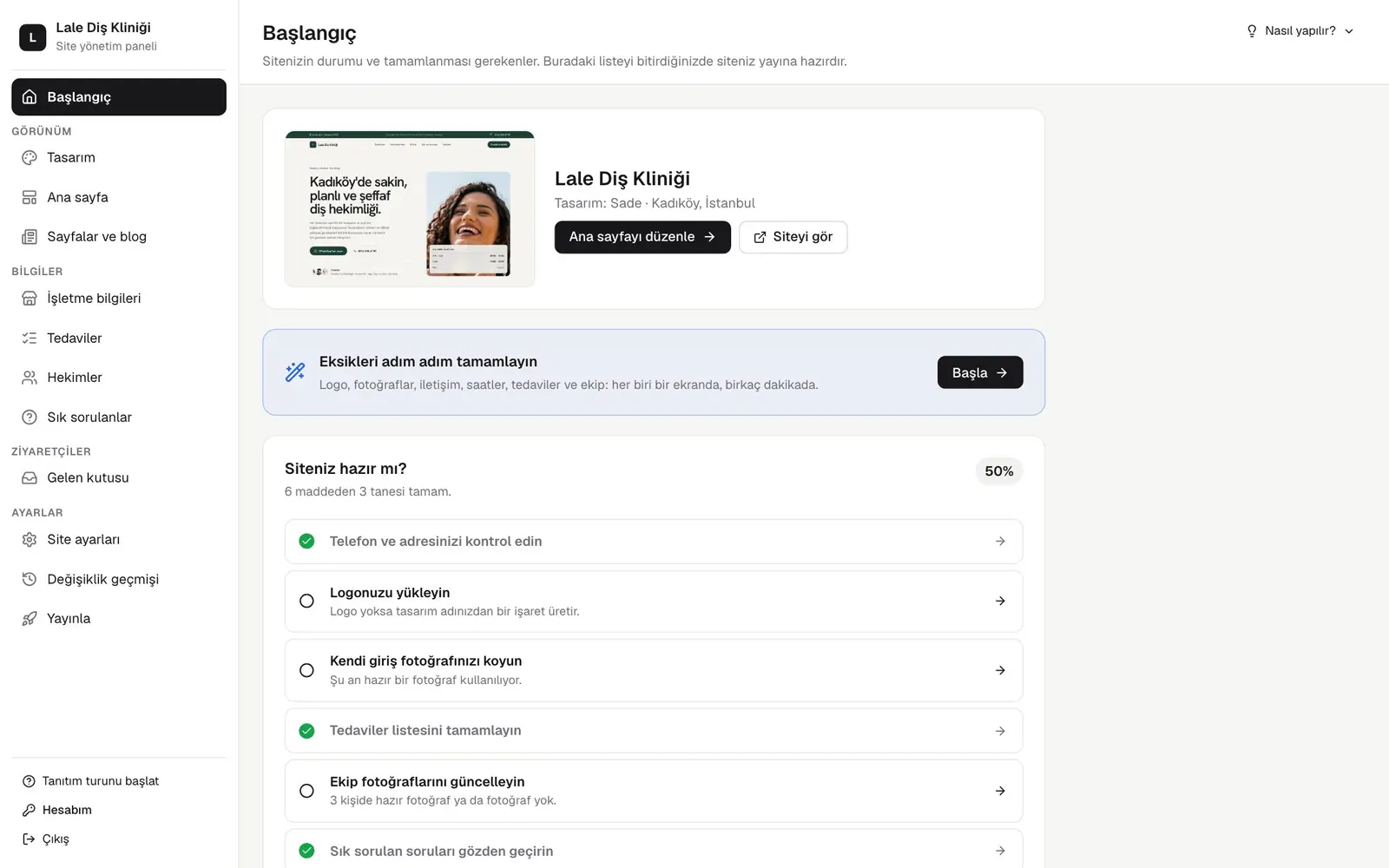Viewport: 1389px width, 868px height.
Task: Click the arrow on Logonuzu yükleyin row
Action: point(1000,601)
